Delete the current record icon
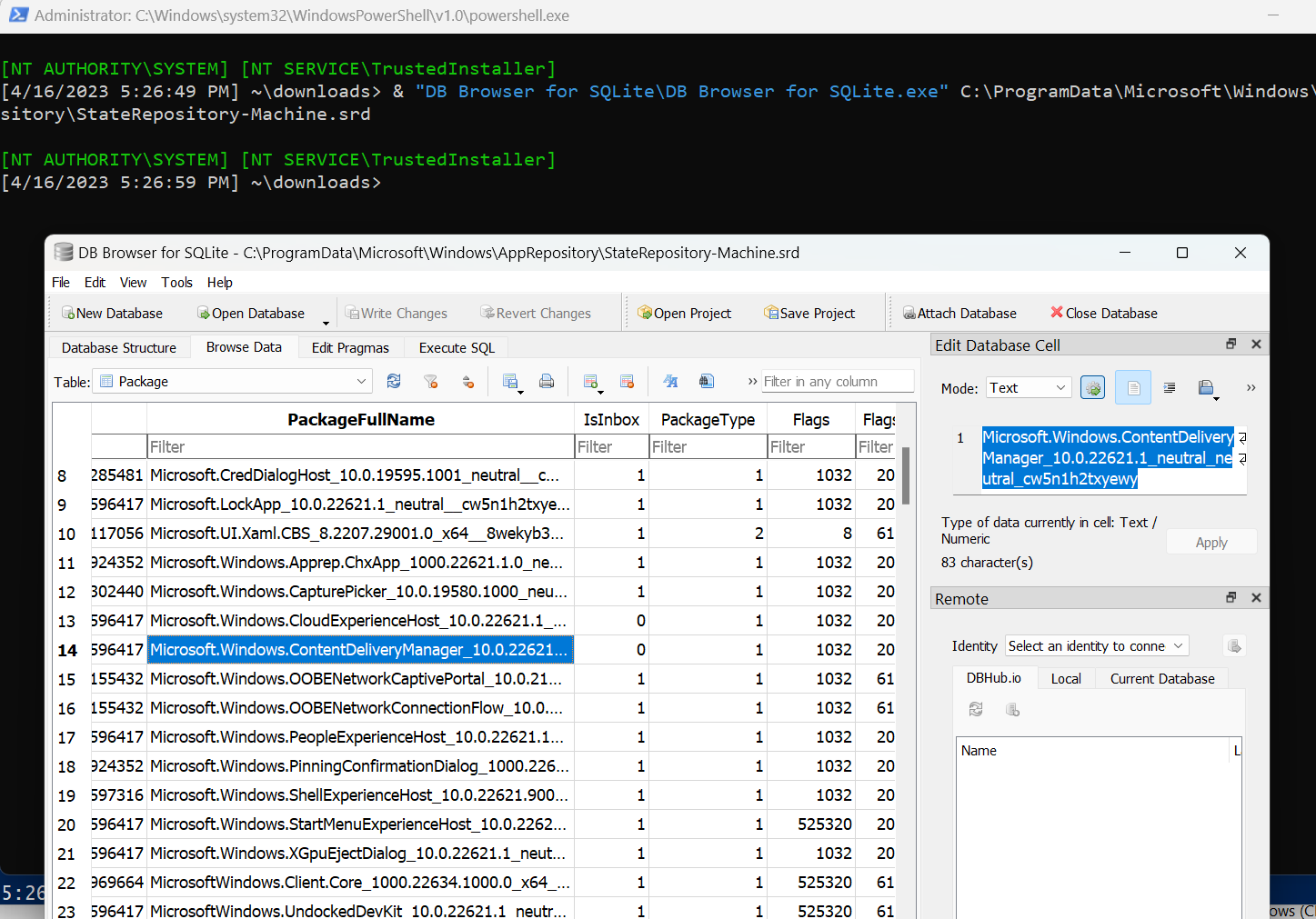1316x919 pixels. click(x=627, y=382)
